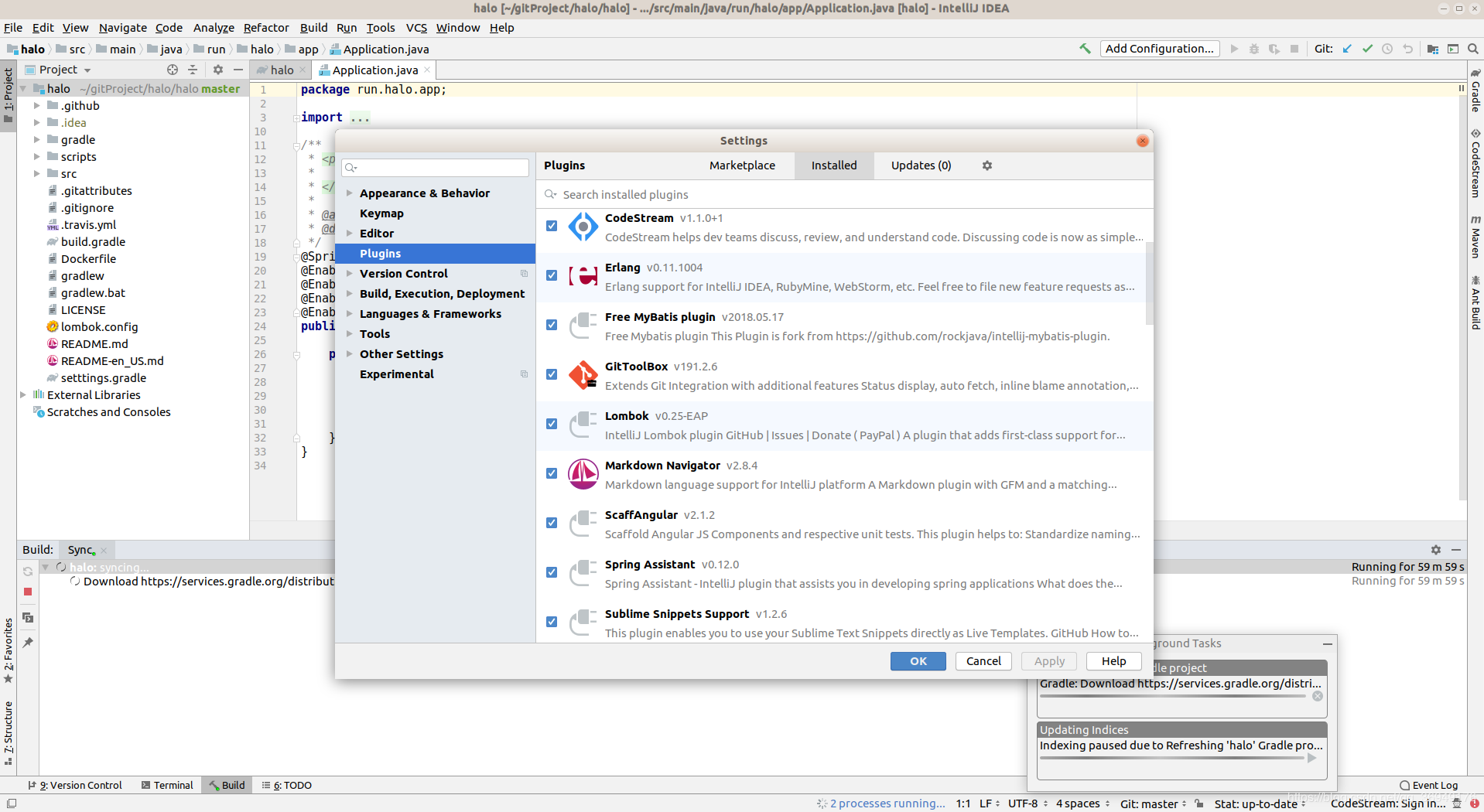1484x812 pixels.
Task: Click the Project panel locate target icon
Action: click(x=173, y=70)
